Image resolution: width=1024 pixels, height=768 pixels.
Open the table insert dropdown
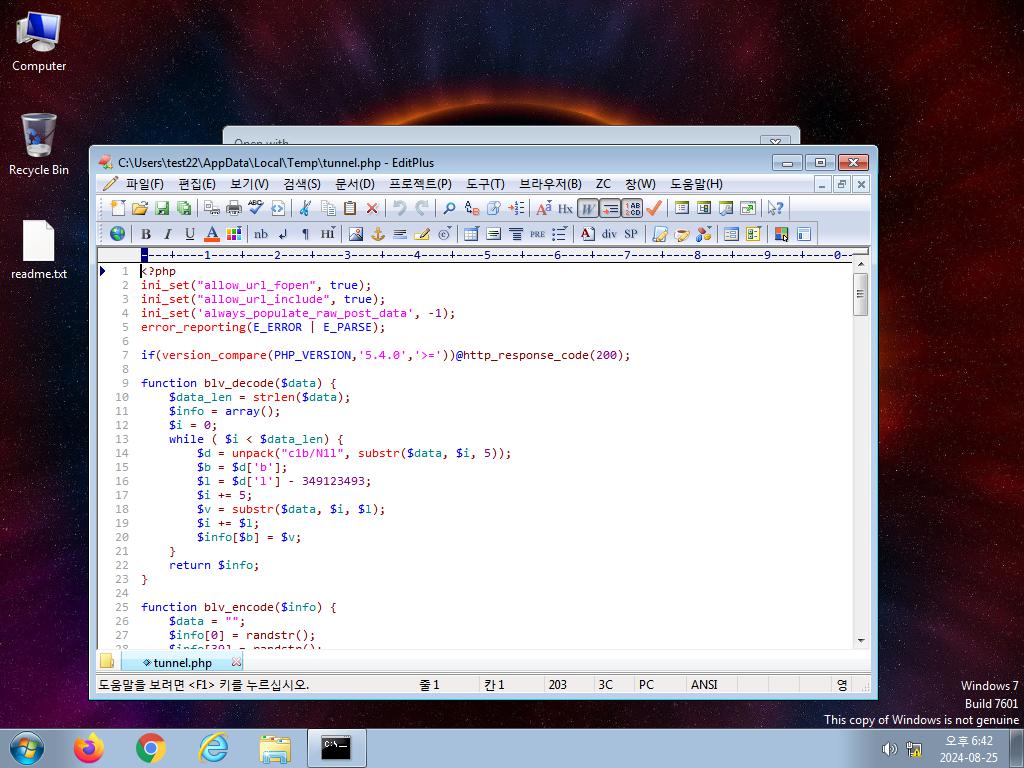pyautogui.click(x=472, y=233)
